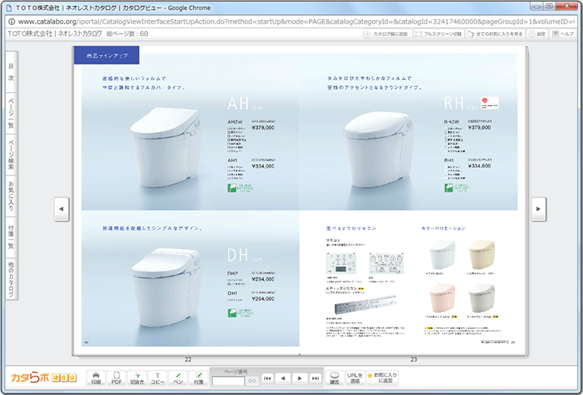Screen dimensions: 583x395
Task: Select the 付箋 sticky note tool
Action: [x=199, y=378]
